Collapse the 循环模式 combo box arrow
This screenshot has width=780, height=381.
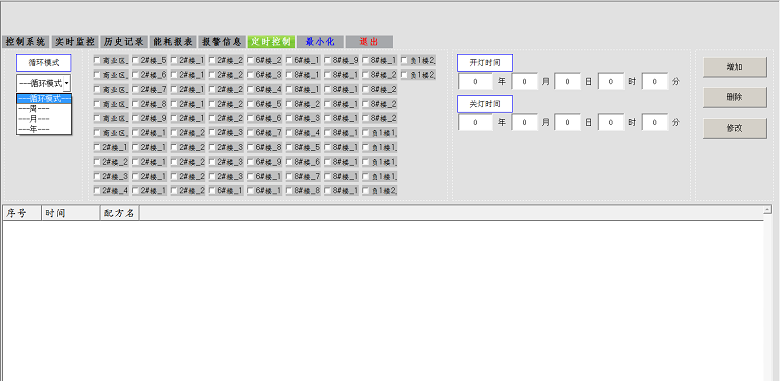pos(67,83)
